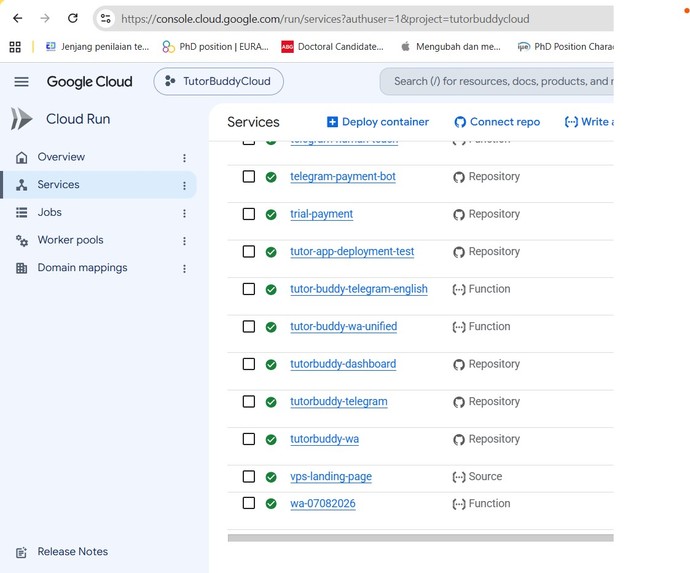Select checkbox for wa-07082026
Image resolution: width=690 pixels, height=573 pixels.
[249, 503]
